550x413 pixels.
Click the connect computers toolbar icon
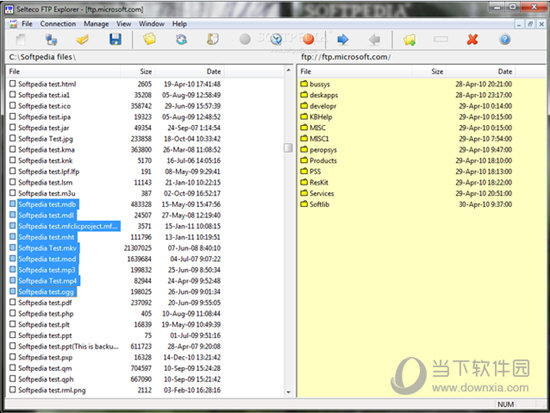51,39
